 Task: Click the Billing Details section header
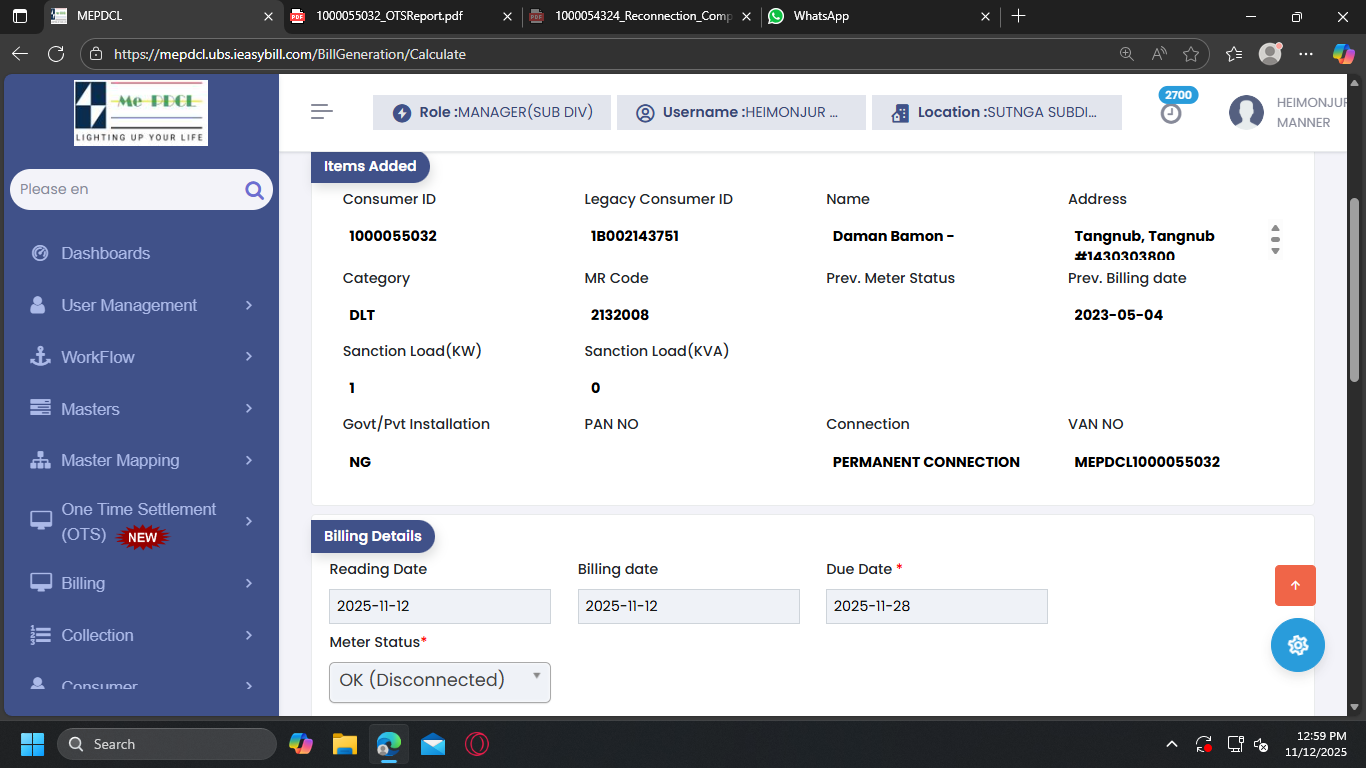pos(373,536)
